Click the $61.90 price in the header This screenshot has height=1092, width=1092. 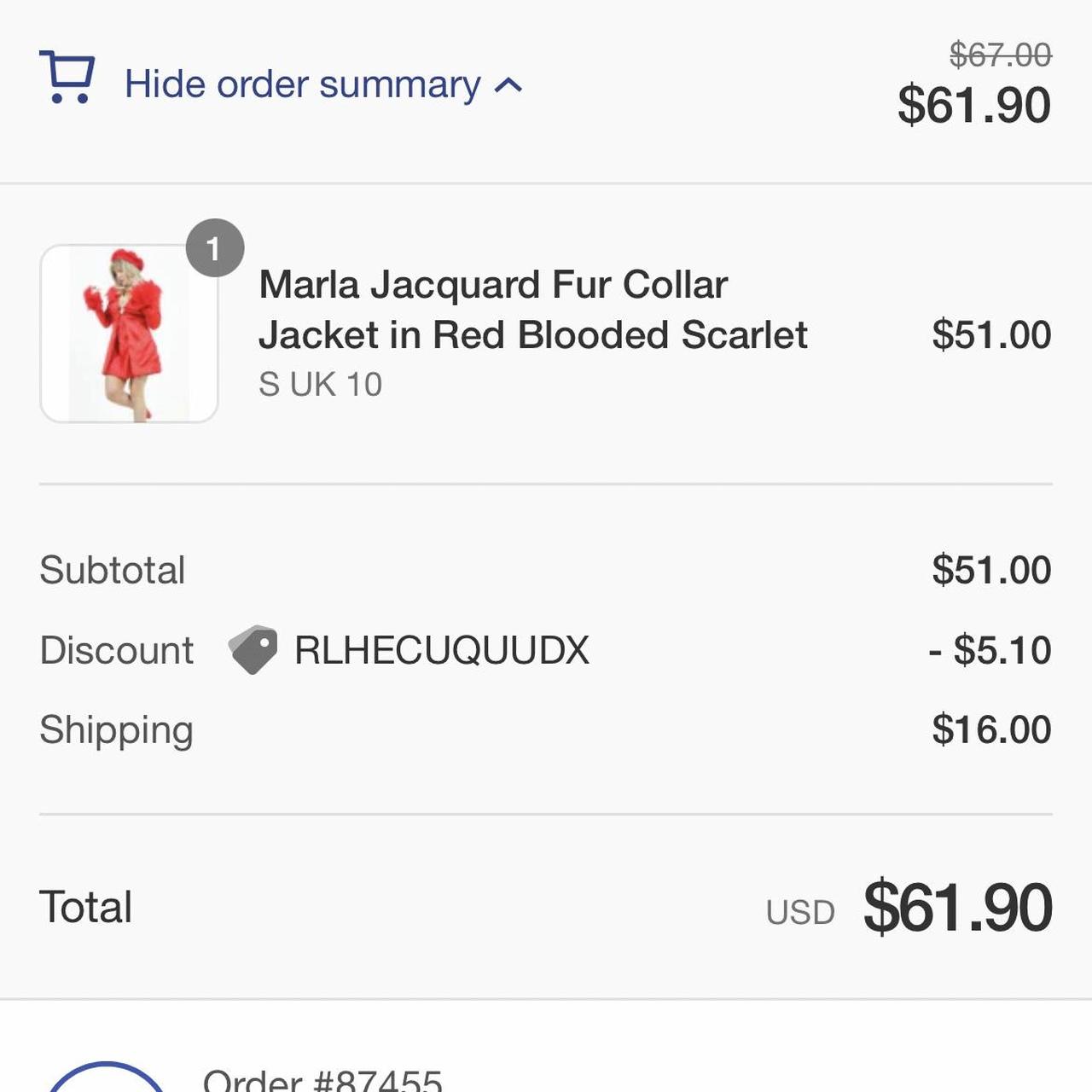pyautogui.click(x=973, y=105)
